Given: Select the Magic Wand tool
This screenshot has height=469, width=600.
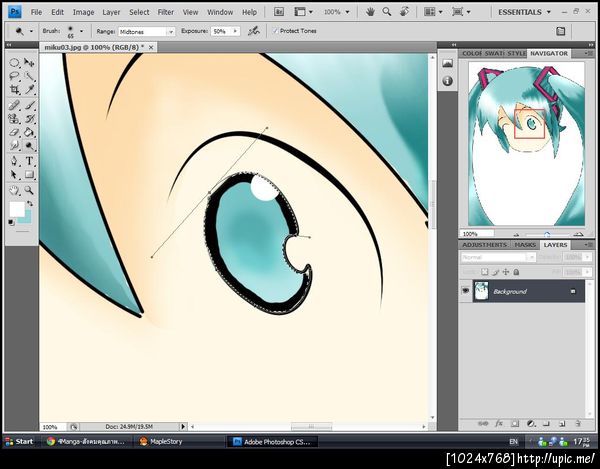Looking at the screenshot, I should pos(29,76).
